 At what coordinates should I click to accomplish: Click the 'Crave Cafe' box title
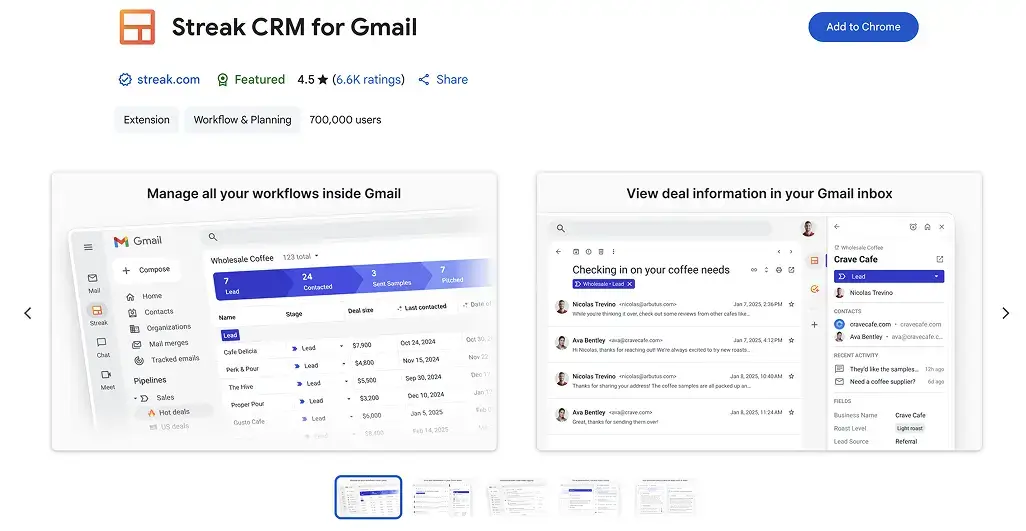856,260
